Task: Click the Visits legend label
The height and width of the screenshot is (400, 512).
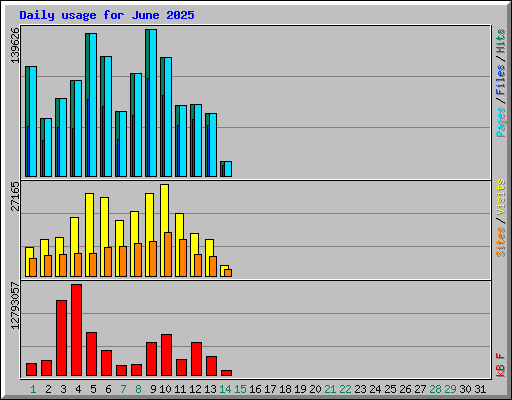Action: click(501, 197)
